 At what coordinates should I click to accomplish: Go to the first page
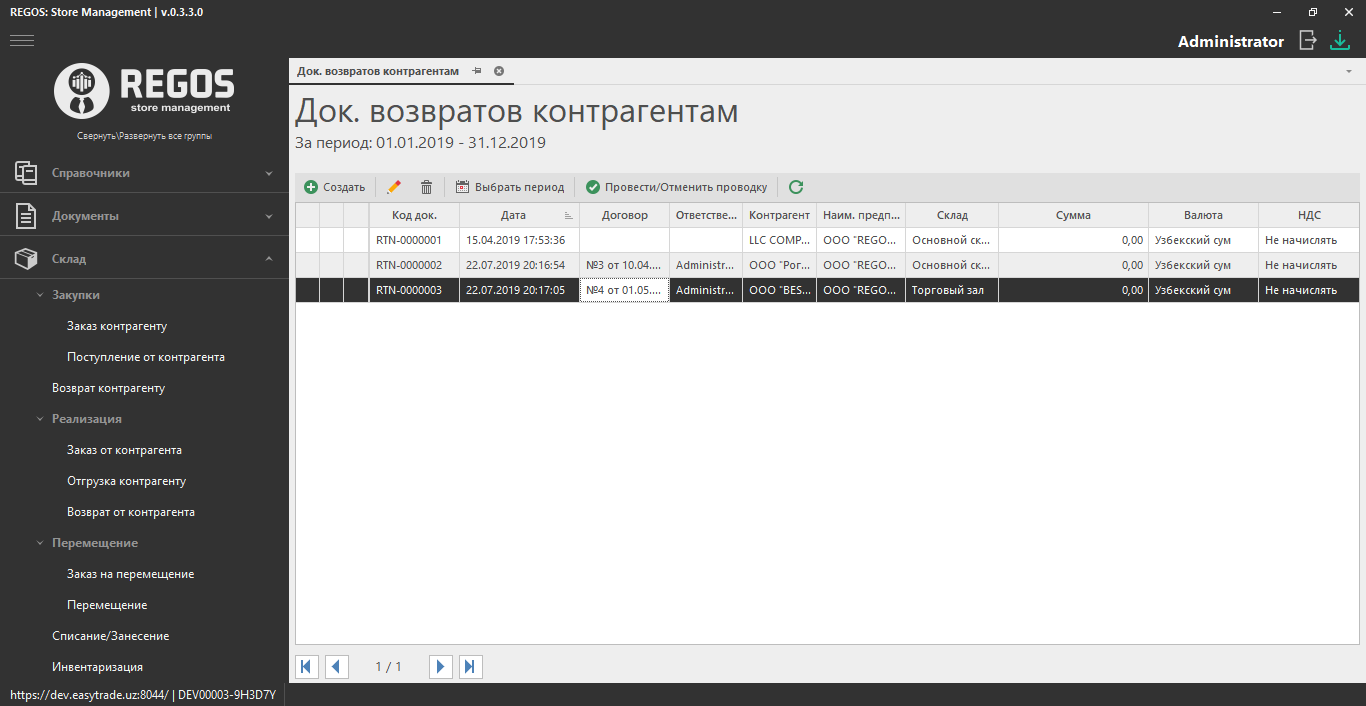(x=307, y=667)
